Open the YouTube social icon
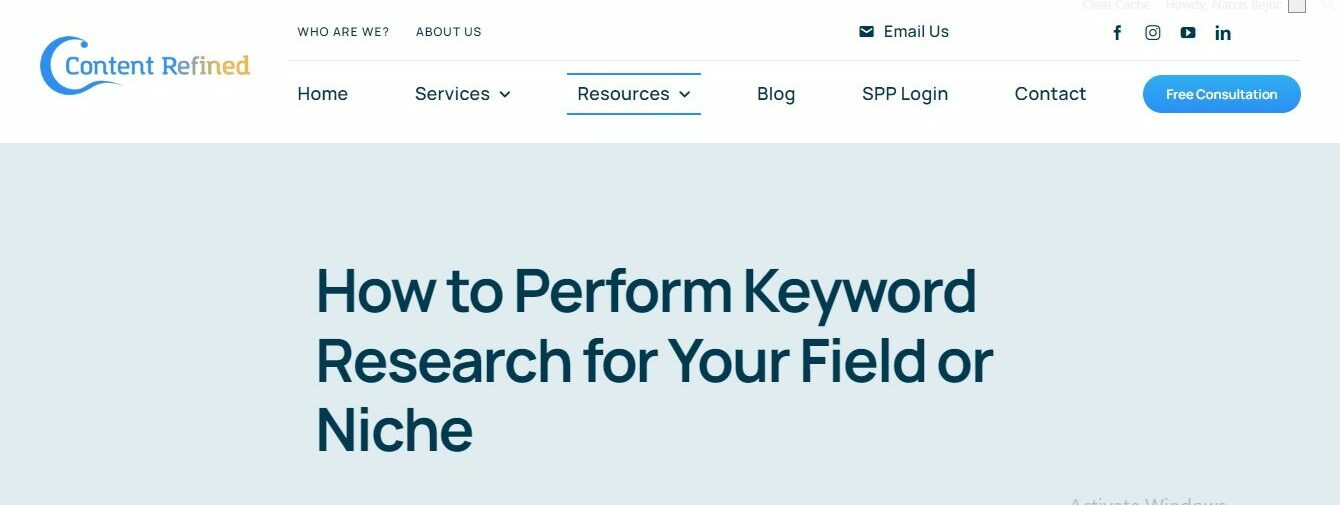1340x505 pixels. [x=1188, y=33]
